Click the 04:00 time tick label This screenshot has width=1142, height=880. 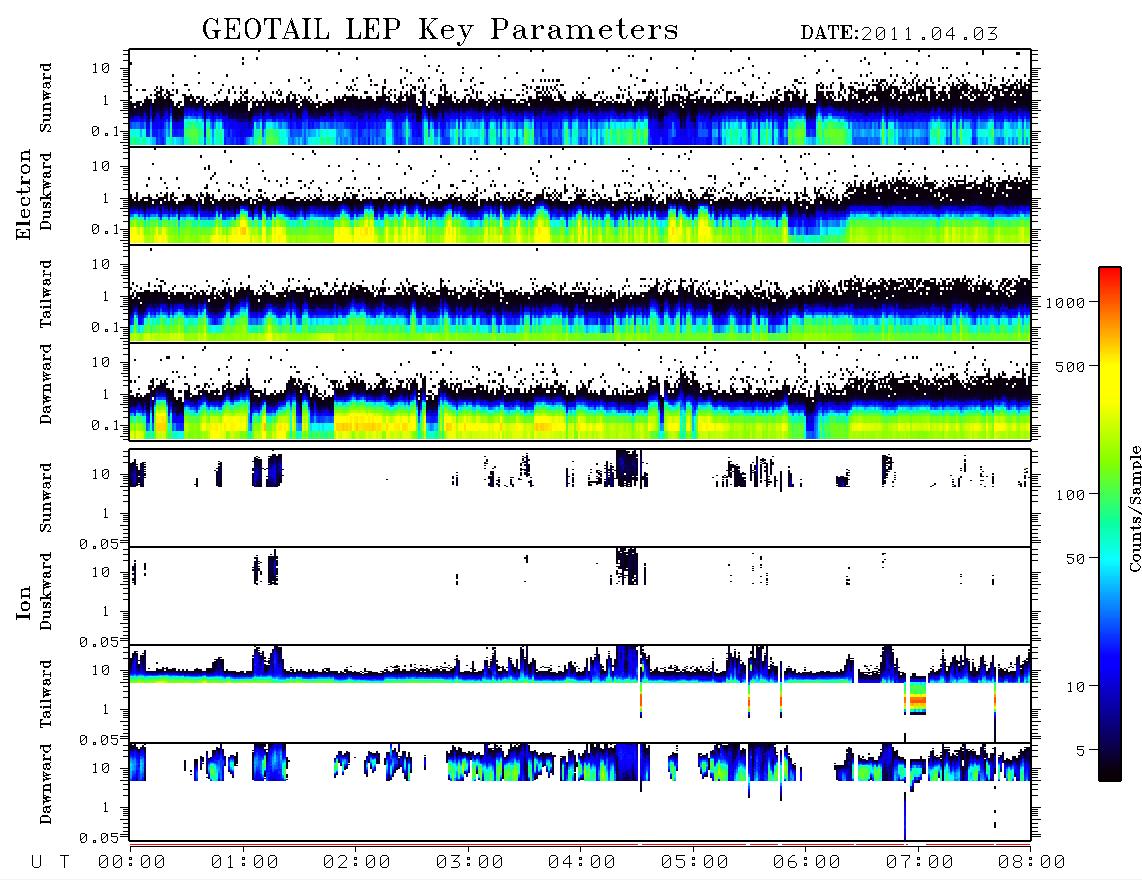click(x=582, y=862)
